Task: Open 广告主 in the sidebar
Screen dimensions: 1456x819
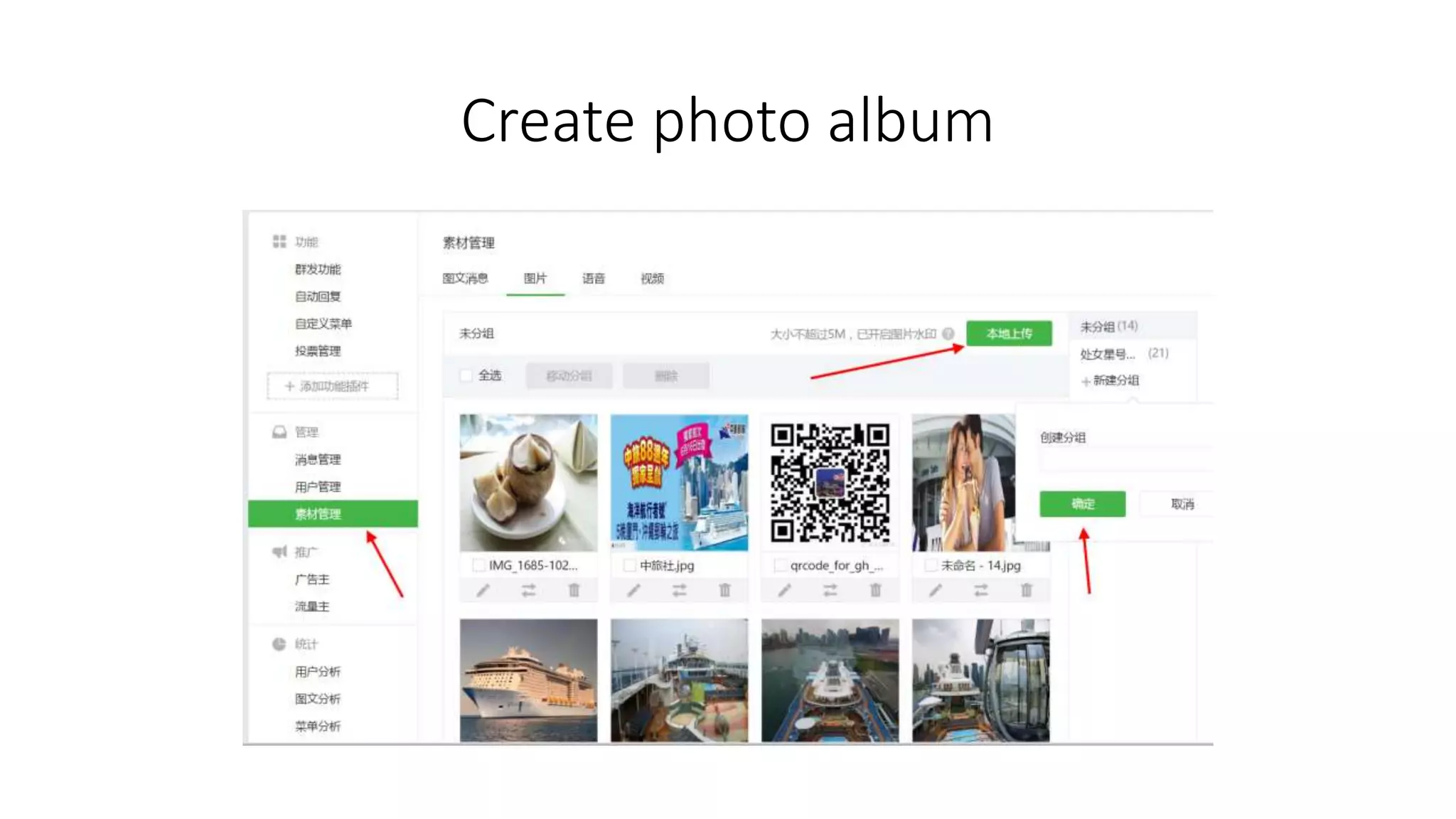Action: [312, 579]
